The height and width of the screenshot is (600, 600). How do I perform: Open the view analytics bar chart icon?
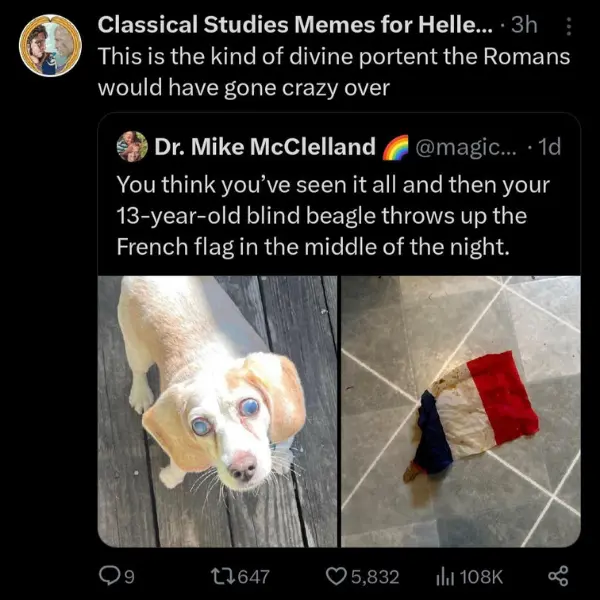444,575
